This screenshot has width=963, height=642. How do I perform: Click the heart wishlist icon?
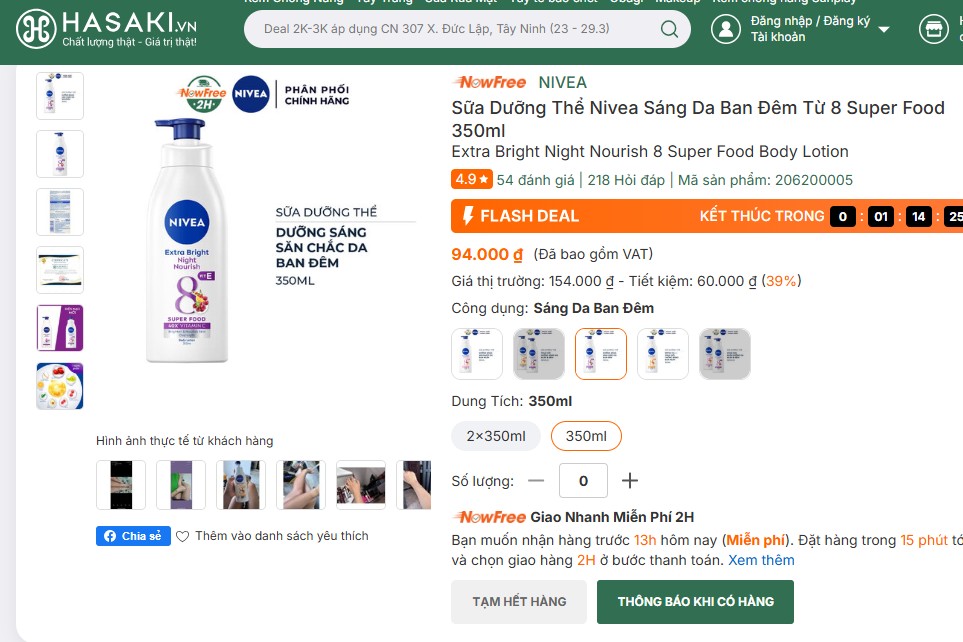point(181,536)
